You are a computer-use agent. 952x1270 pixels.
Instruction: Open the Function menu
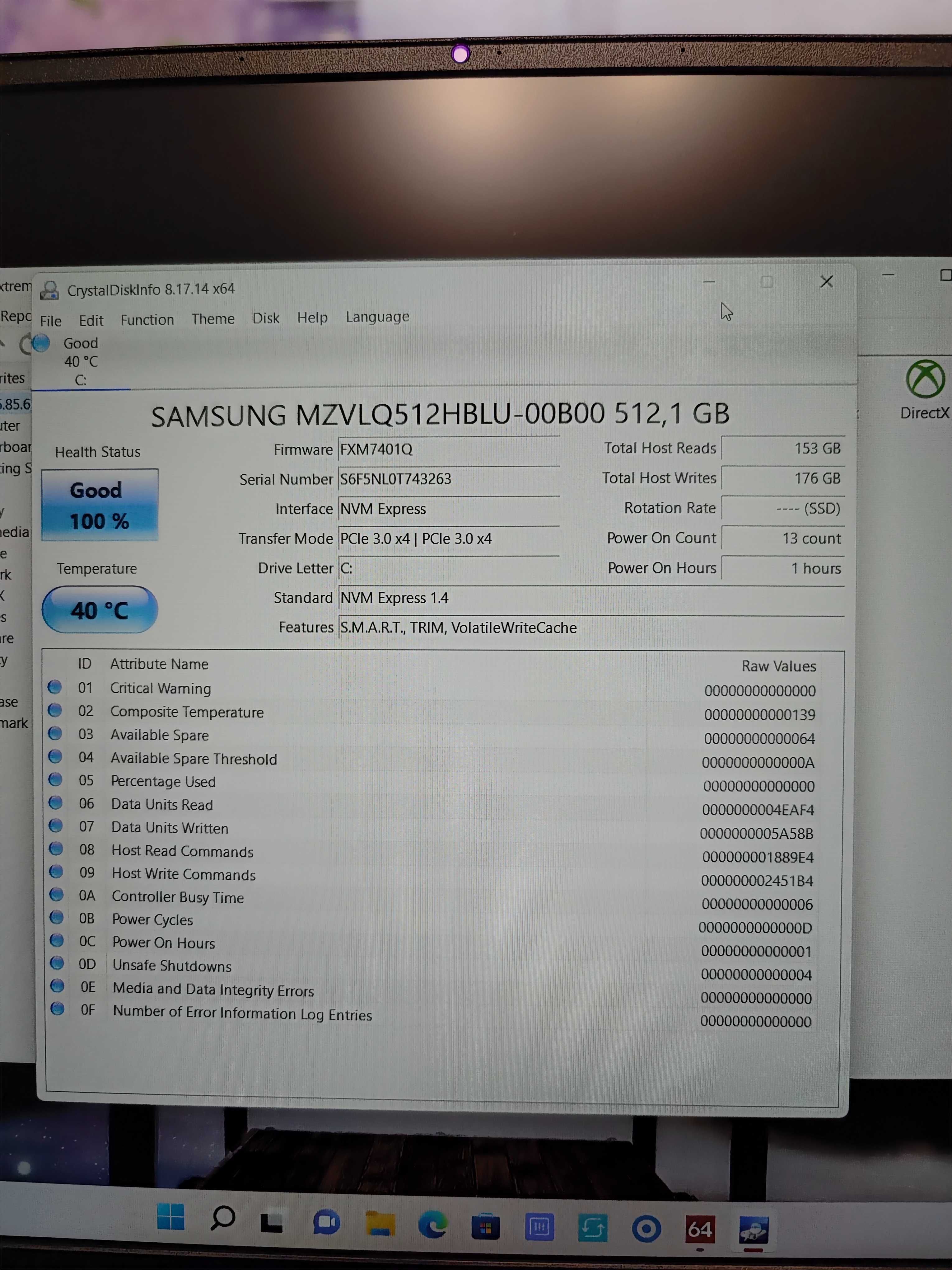point(147,320)
